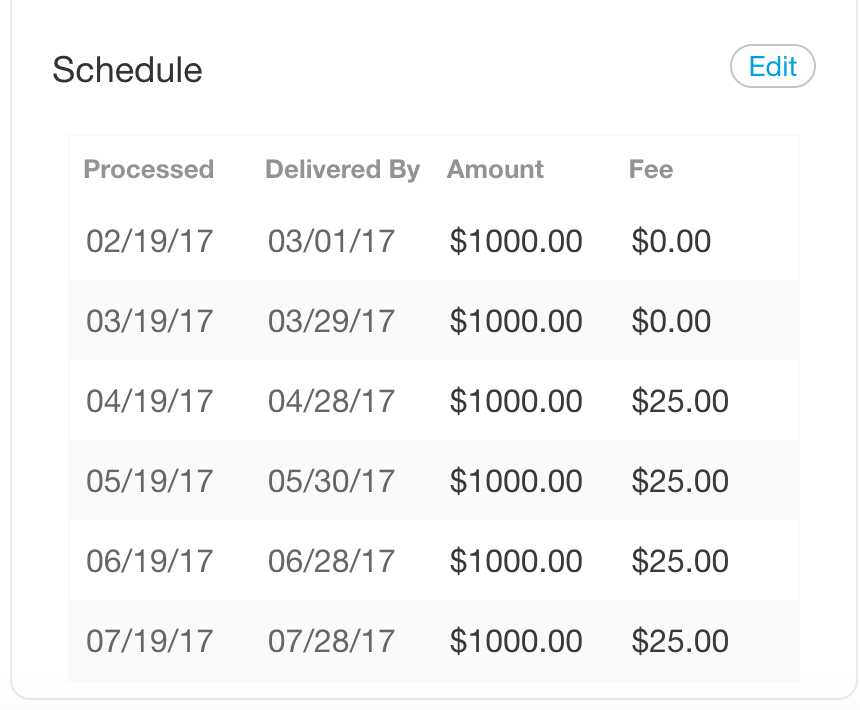Click the Amount column header

click(495, 169)
